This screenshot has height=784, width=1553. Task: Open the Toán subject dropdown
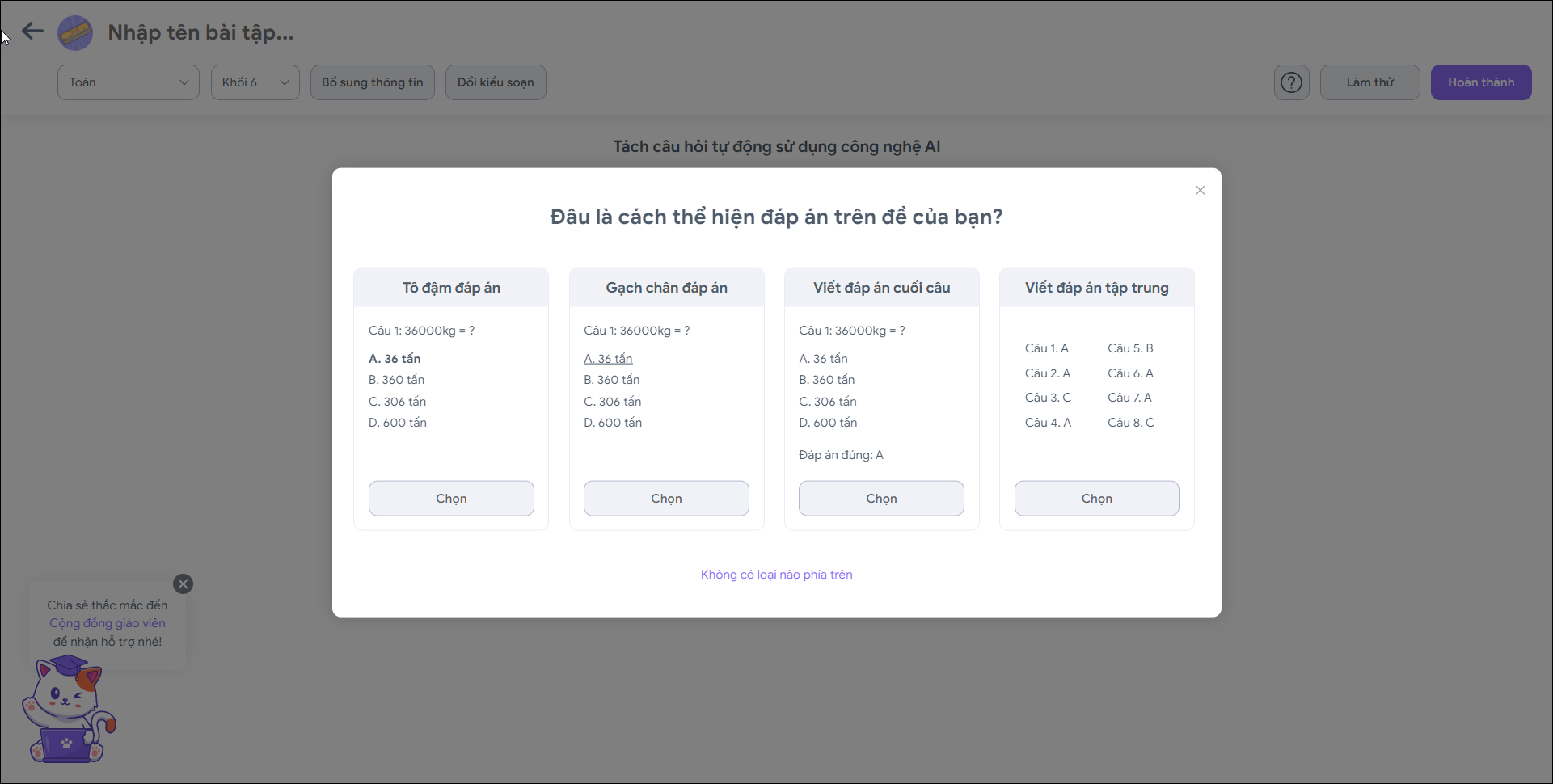tap(128, 82)
